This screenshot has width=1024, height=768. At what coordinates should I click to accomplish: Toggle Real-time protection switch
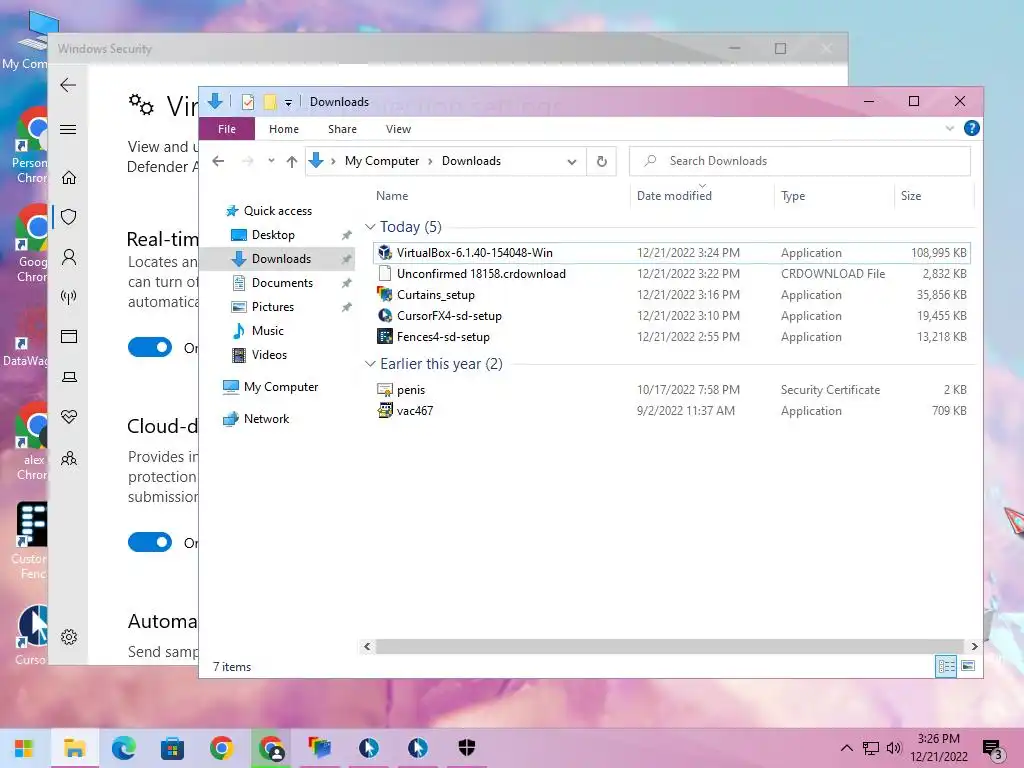[x=150, y=347]
